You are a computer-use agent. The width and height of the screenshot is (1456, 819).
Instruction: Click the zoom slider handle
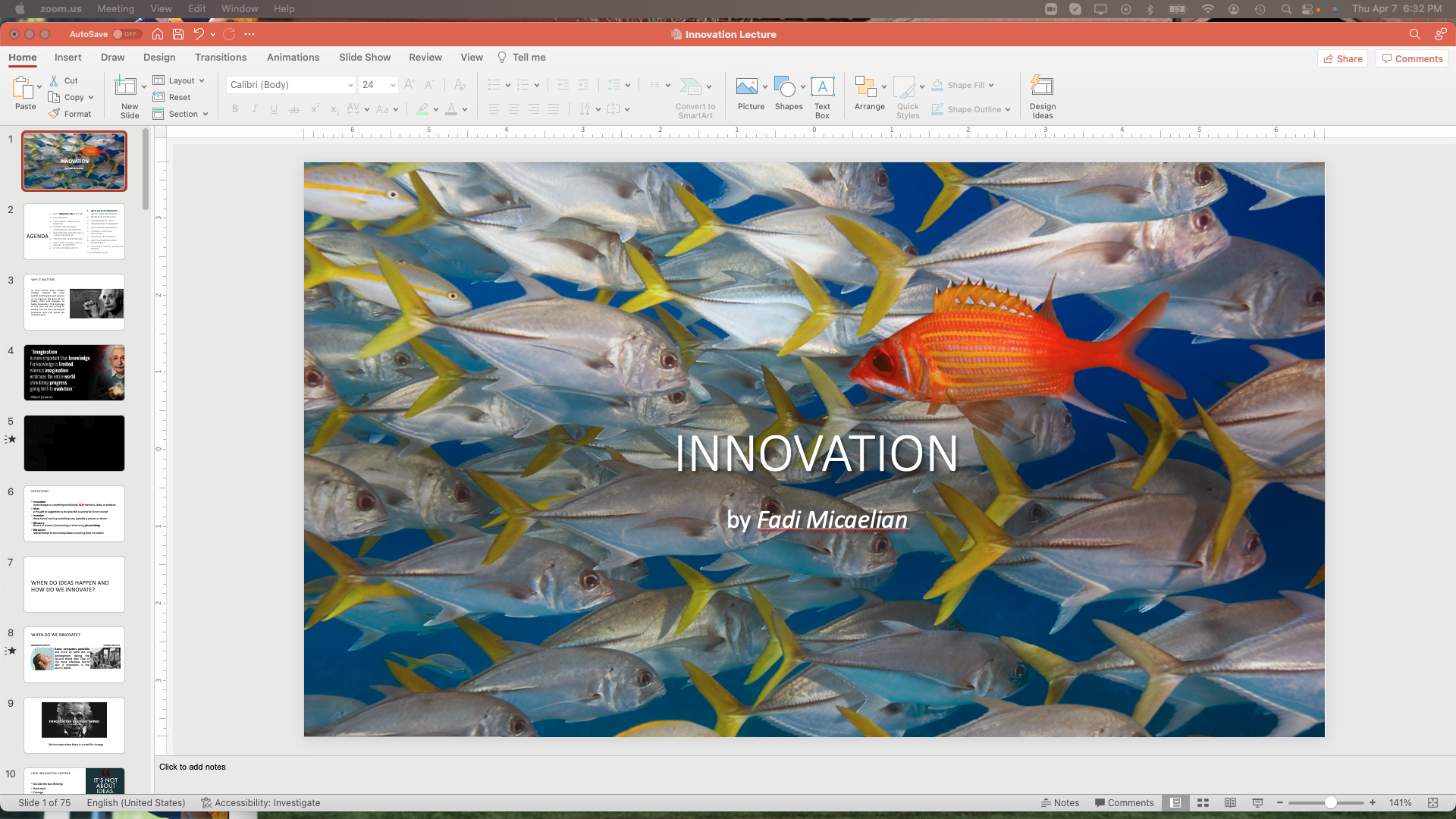tap(1330, 803)
